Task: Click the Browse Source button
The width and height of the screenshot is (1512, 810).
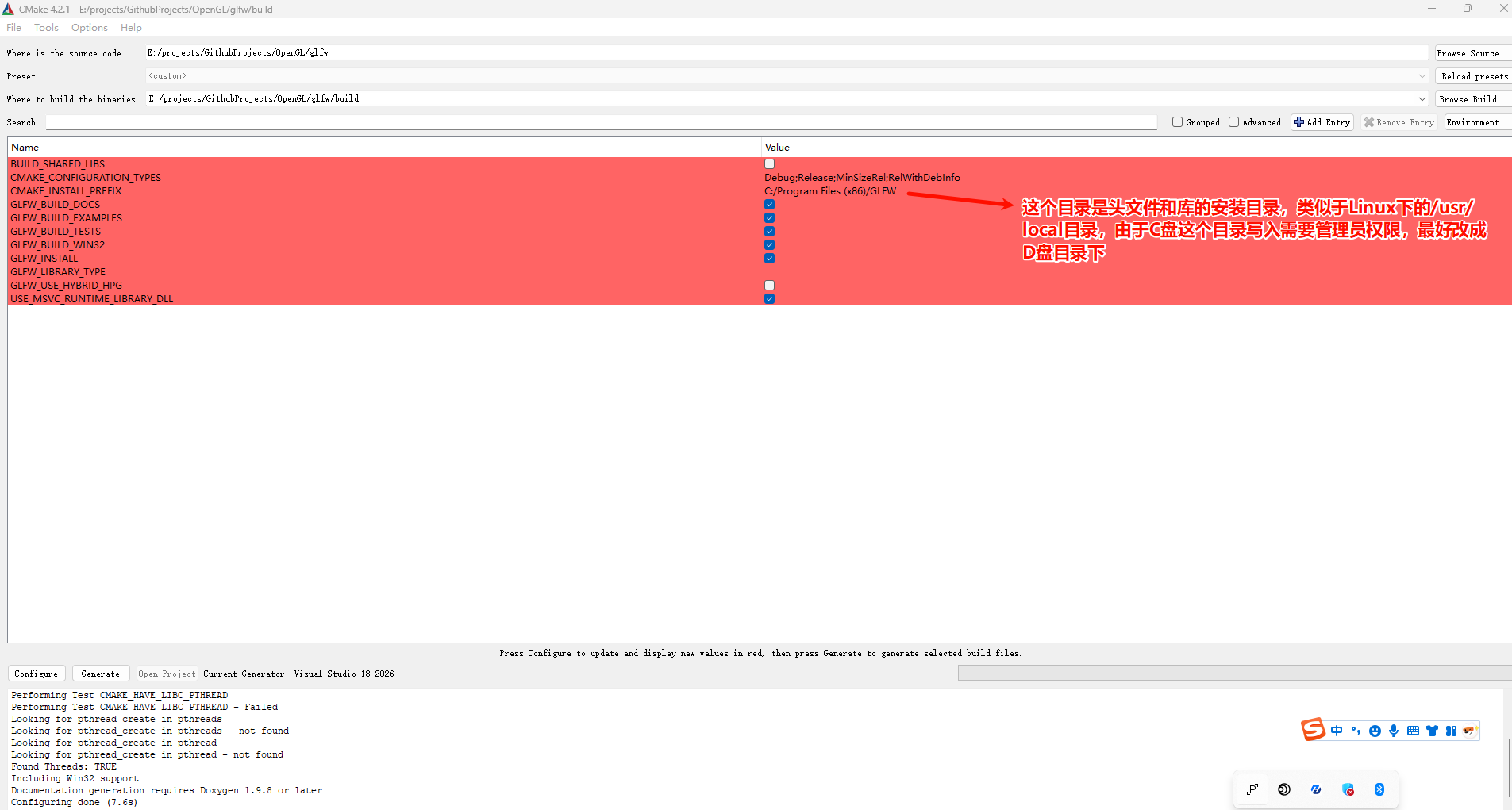Action: click(1473, 53)
